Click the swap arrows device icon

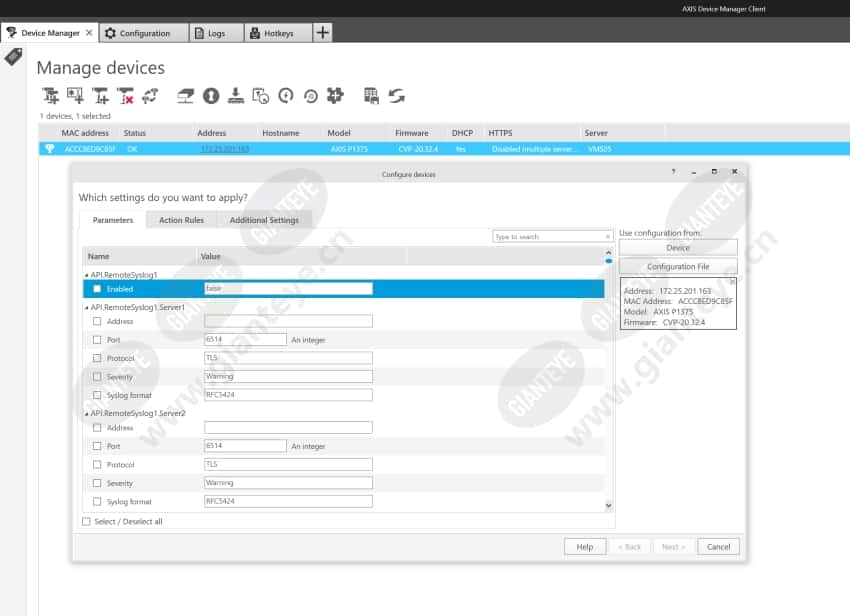pyautogui.click(x=150, y=96)
